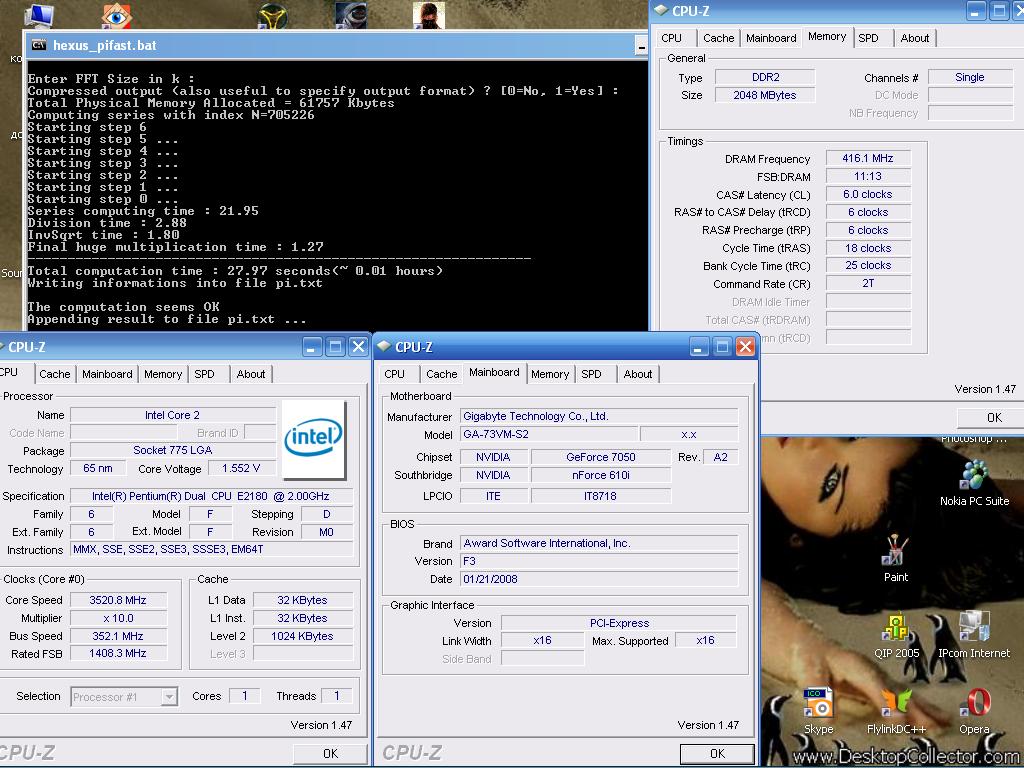Click the Command Rate value 2T

(x=867, y=283)
